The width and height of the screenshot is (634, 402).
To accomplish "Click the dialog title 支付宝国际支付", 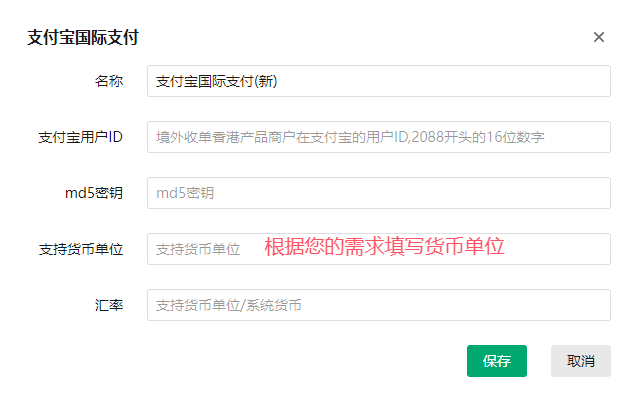I will click(x=83, y=37).
